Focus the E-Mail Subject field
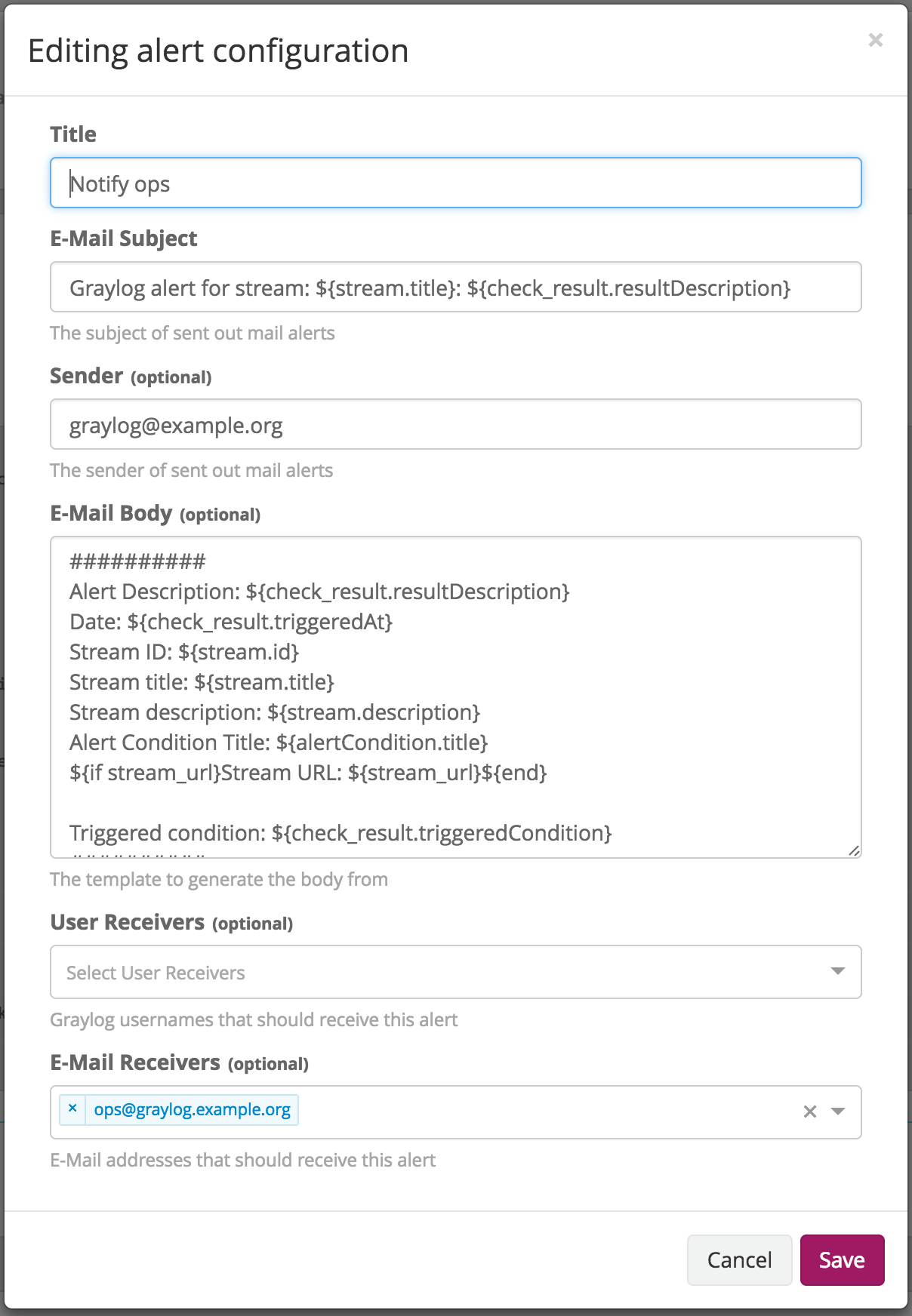Image resolution: width=912 pixels, height=1316 pixels. [x=456, y=287]
